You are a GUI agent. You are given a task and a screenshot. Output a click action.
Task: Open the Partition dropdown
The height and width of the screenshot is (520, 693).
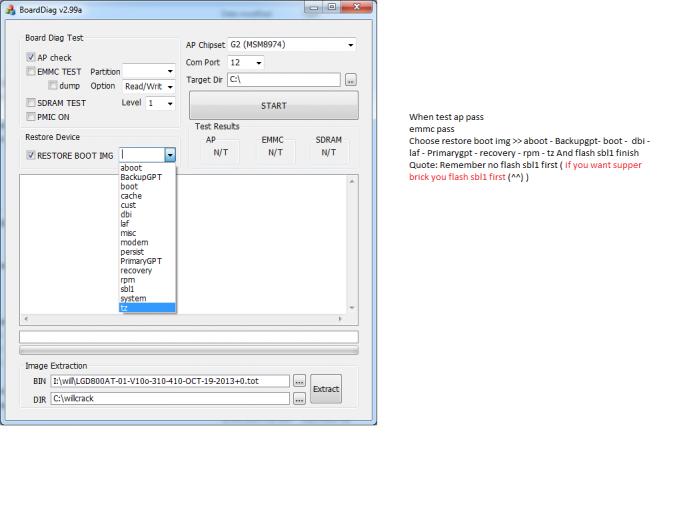pyautogui.click(x=148, y=71)
